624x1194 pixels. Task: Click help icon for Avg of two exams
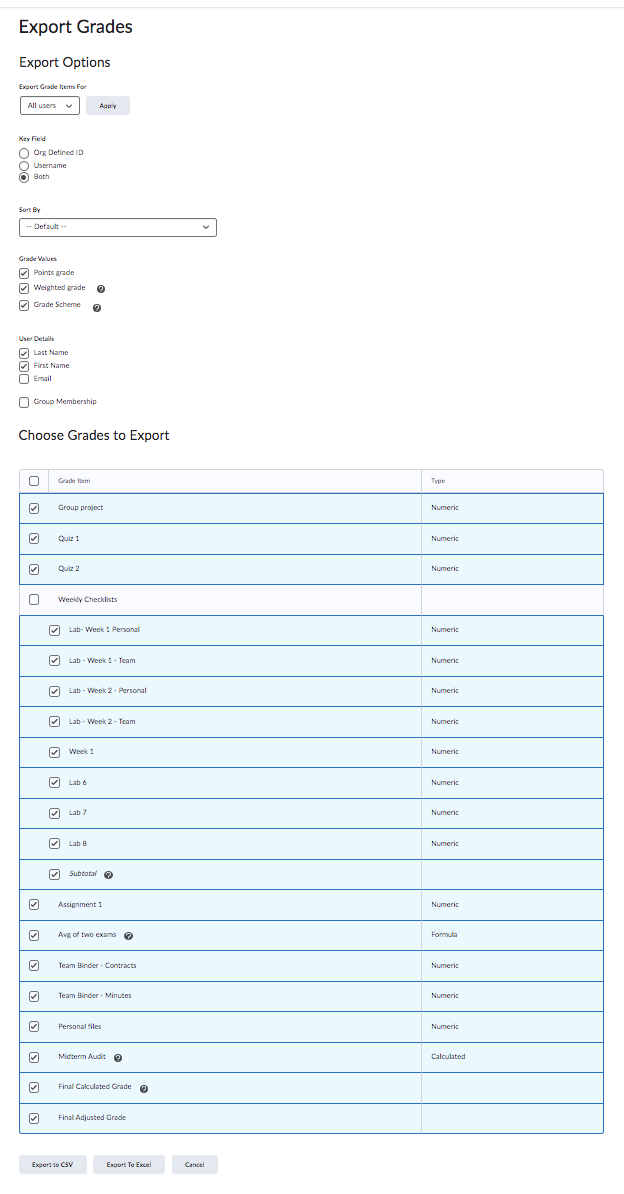[128, 936]
